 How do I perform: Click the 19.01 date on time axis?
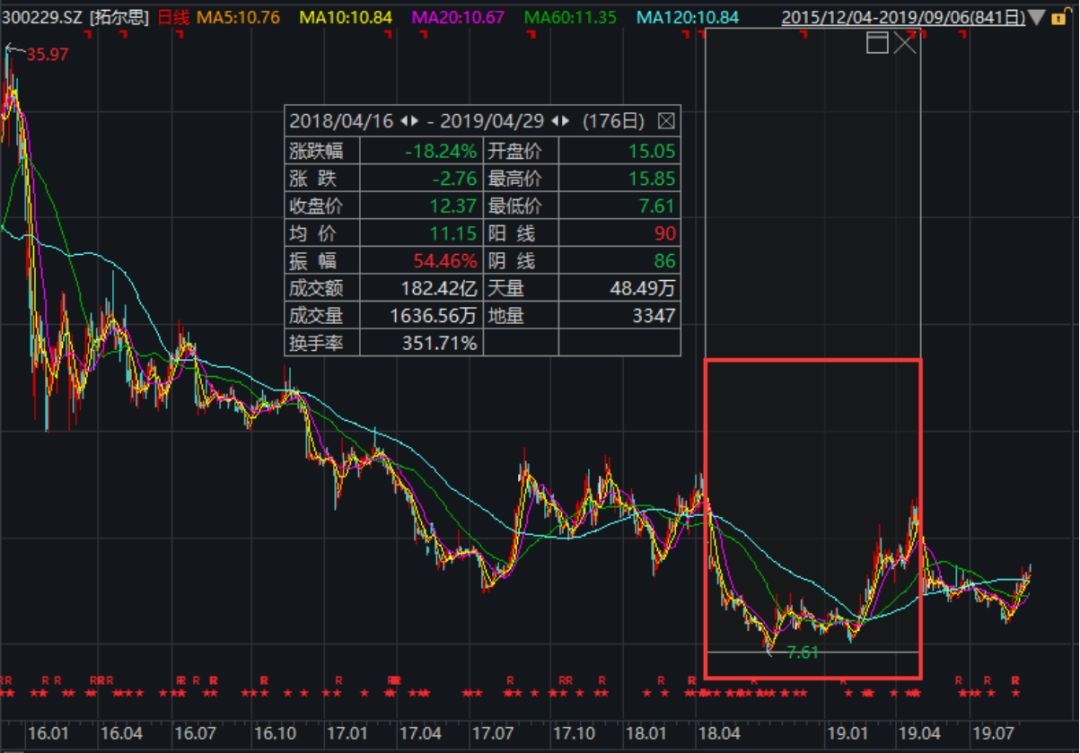(x=846, y=732)
